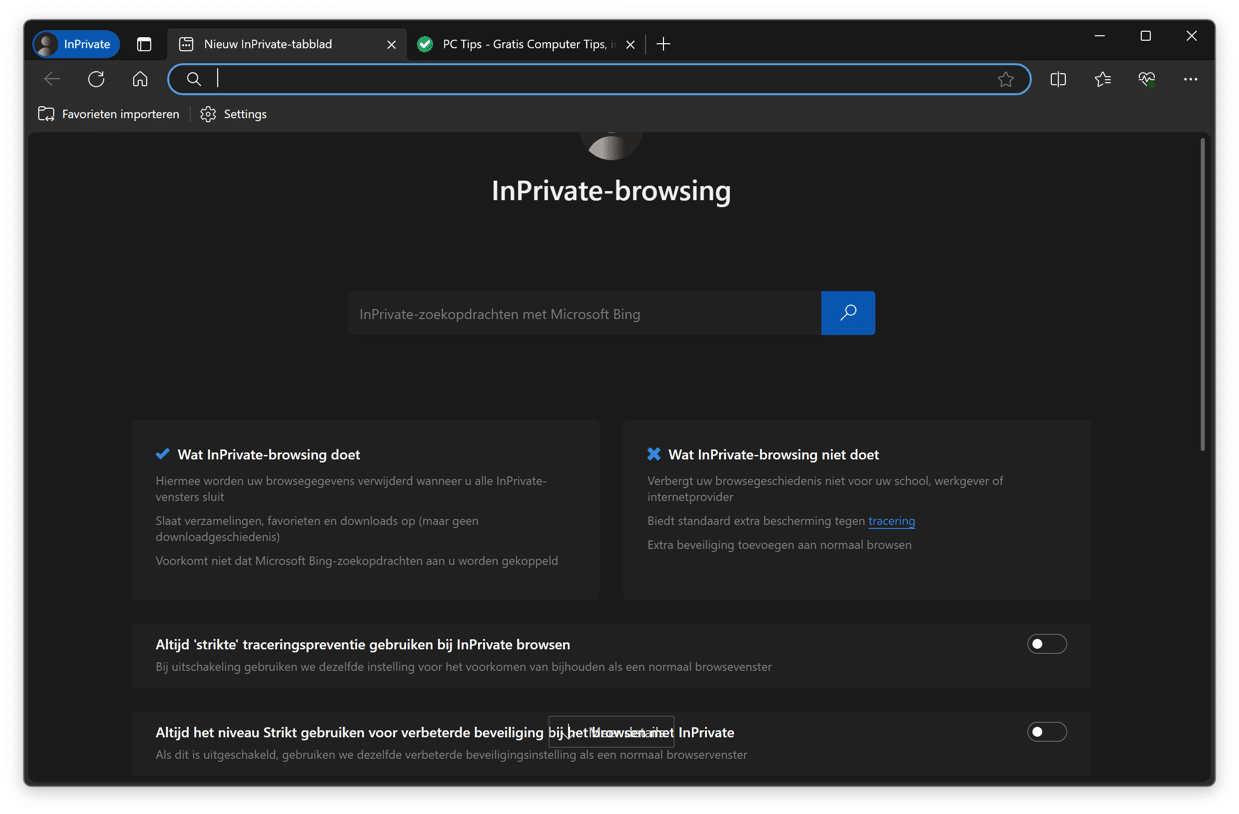Click the InPrivate profile badge

pos(75,44)
